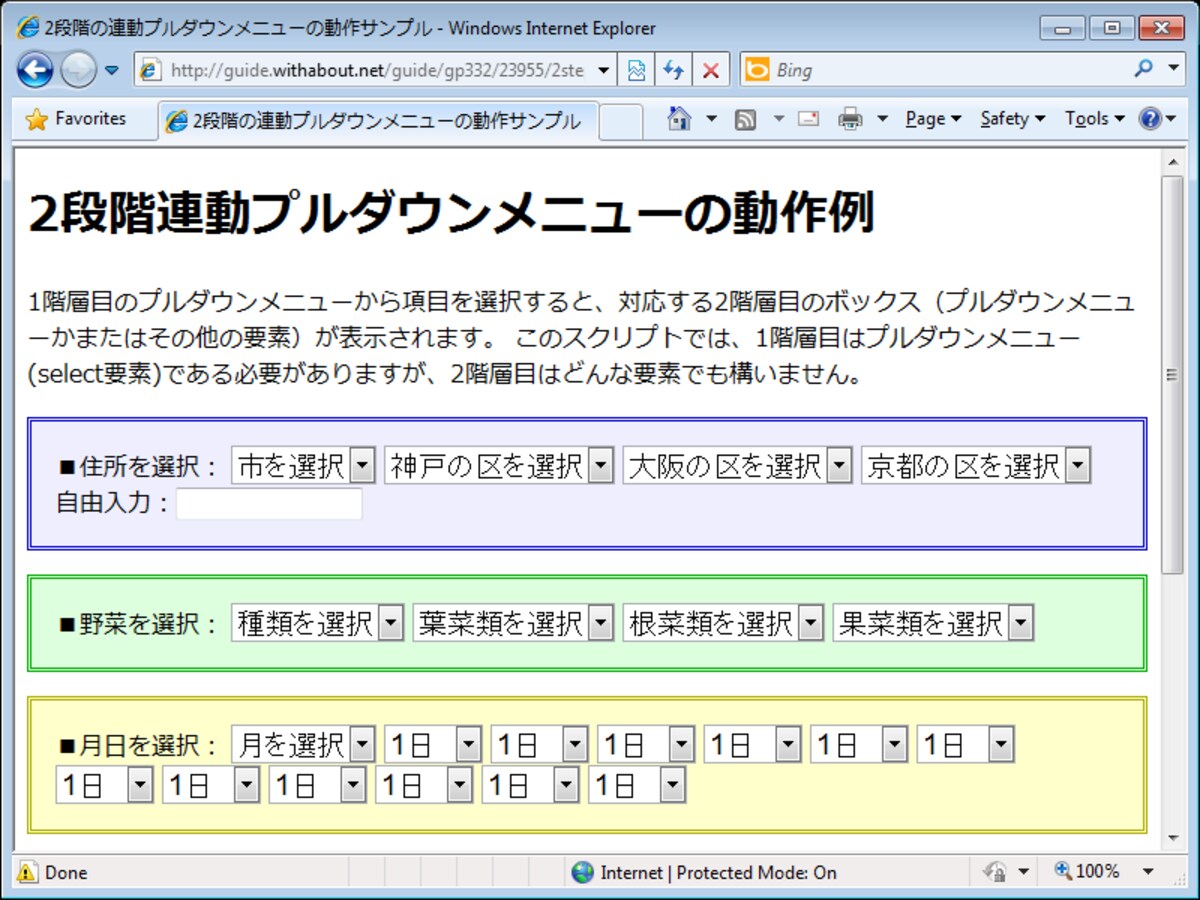Click the 自由入力 text field
The image size is (1200, 900).
pos(269,504)
